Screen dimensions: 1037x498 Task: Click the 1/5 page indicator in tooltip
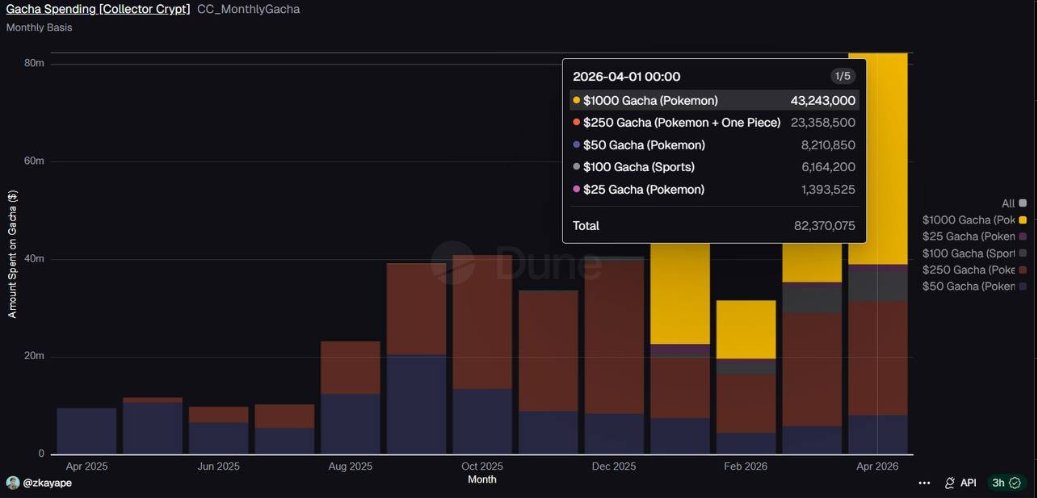tap(843, 77)
